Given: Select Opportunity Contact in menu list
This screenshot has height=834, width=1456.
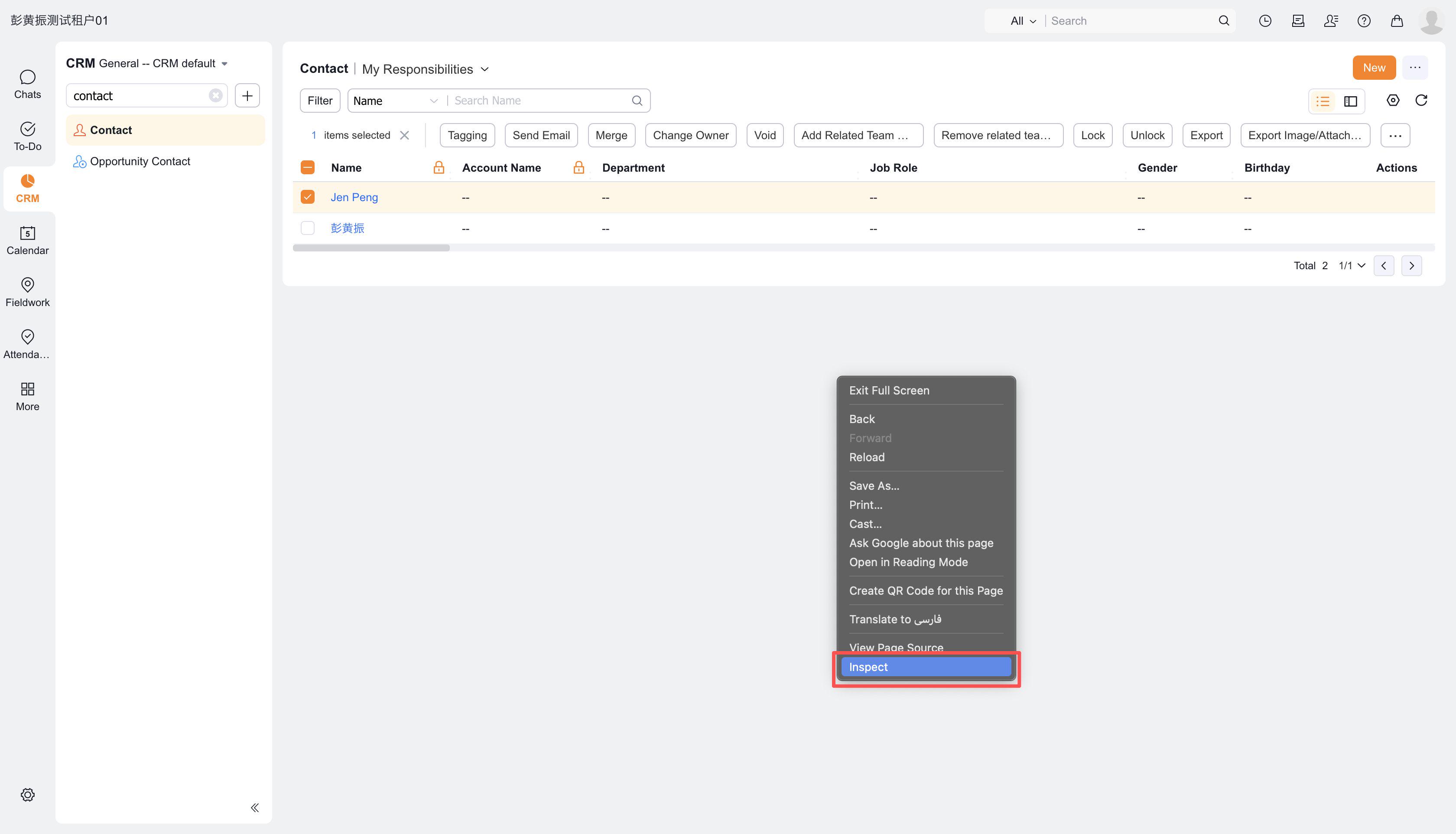Looking at the screenshot, I should click(165, 162).
